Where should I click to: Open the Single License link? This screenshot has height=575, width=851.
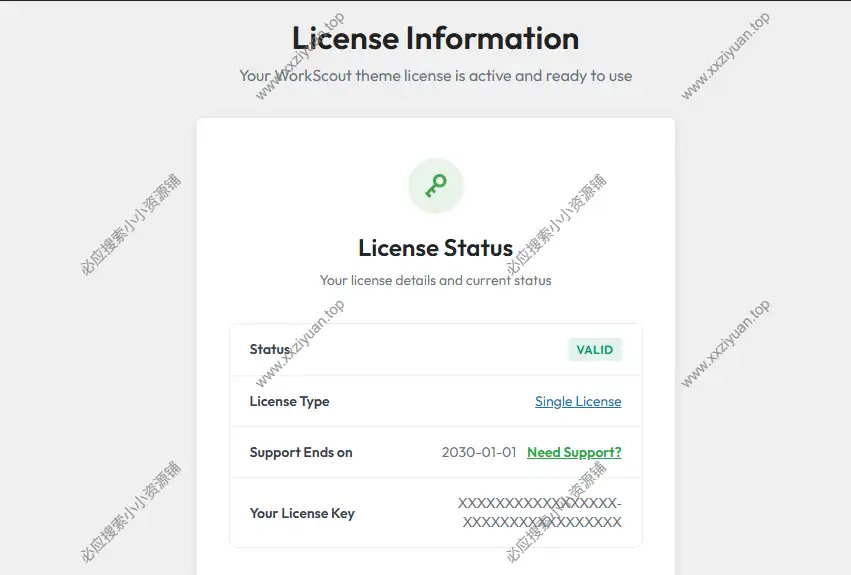click(x=578, y=401)
